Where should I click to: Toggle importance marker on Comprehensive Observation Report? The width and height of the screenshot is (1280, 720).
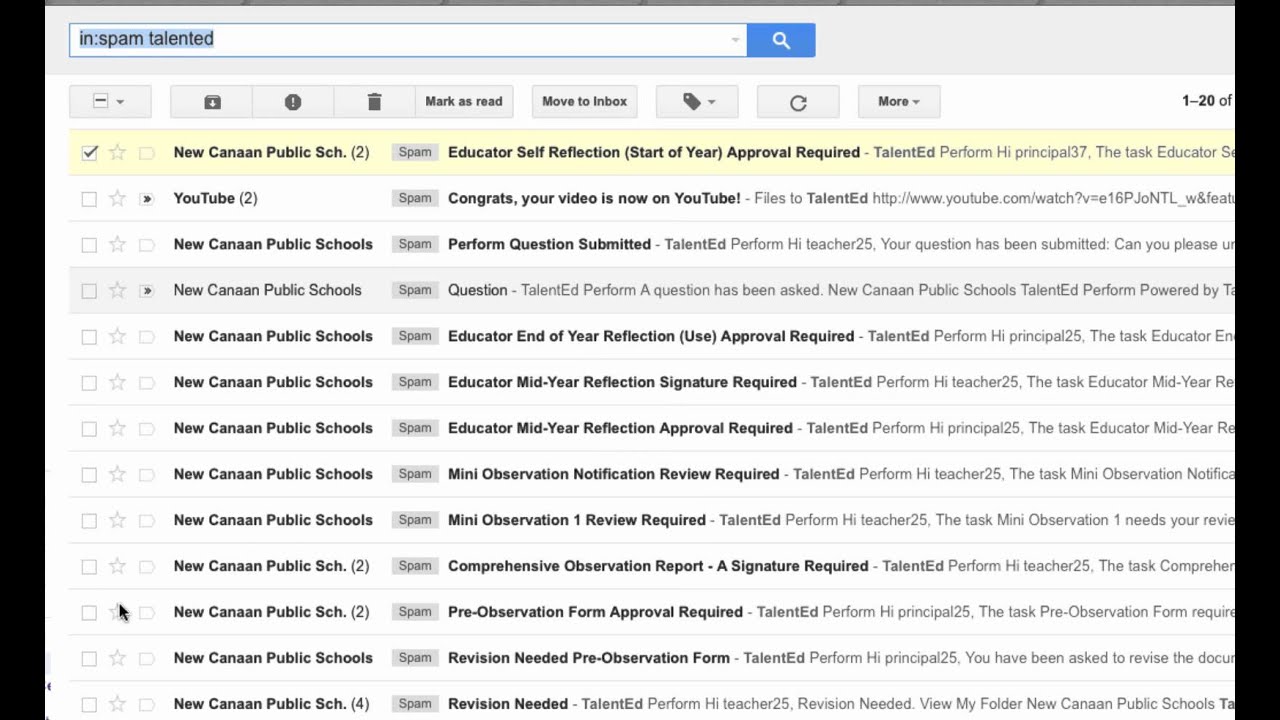click(x=147, y=566)
